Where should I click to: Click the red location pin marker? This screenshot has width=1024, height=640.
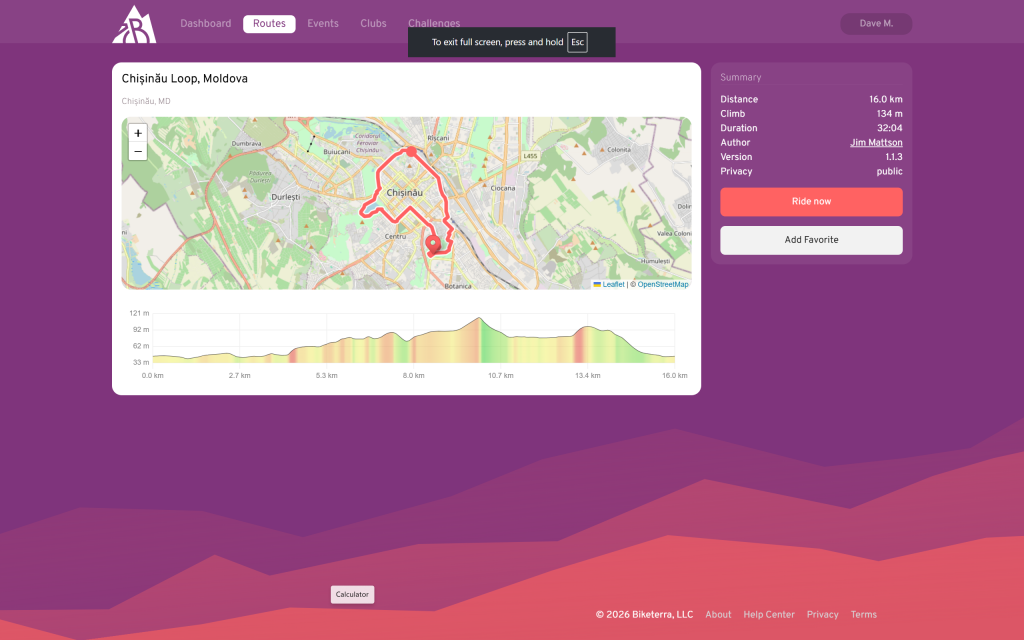tap(433, 244)
